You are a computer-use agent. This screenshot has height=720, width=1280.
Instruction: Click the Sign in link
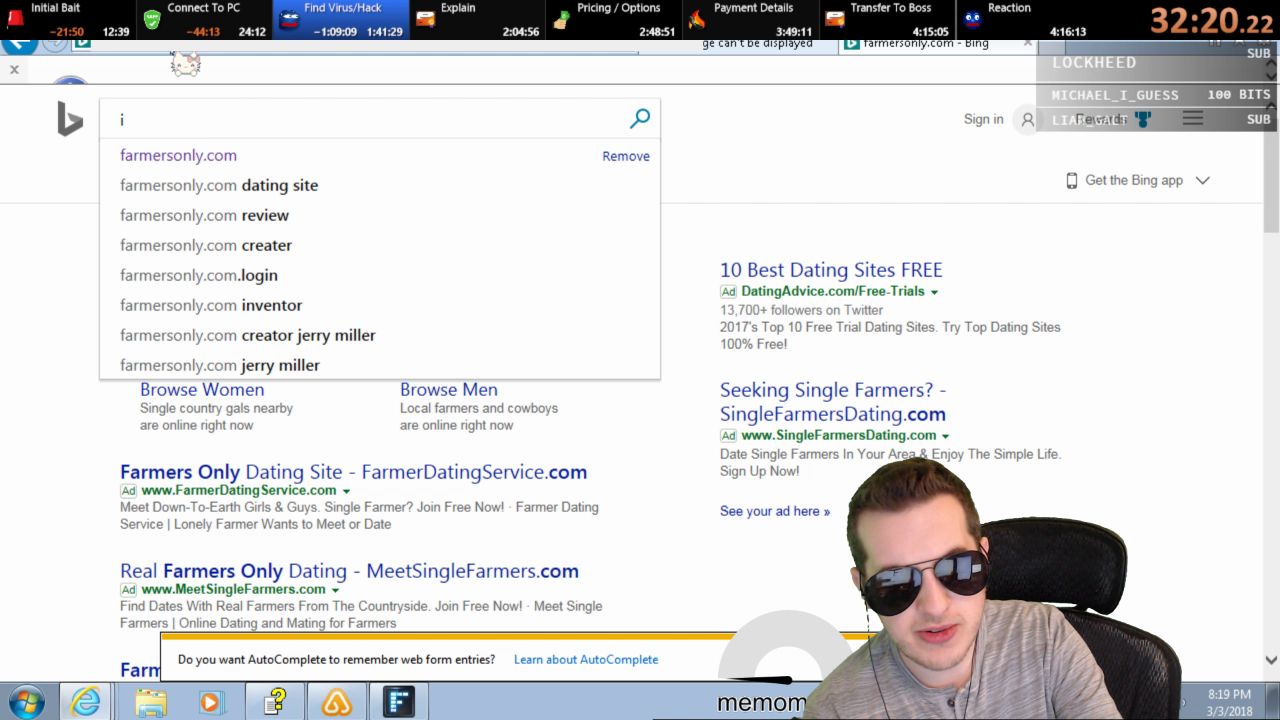pyautogui.click(x=983, y=119)
